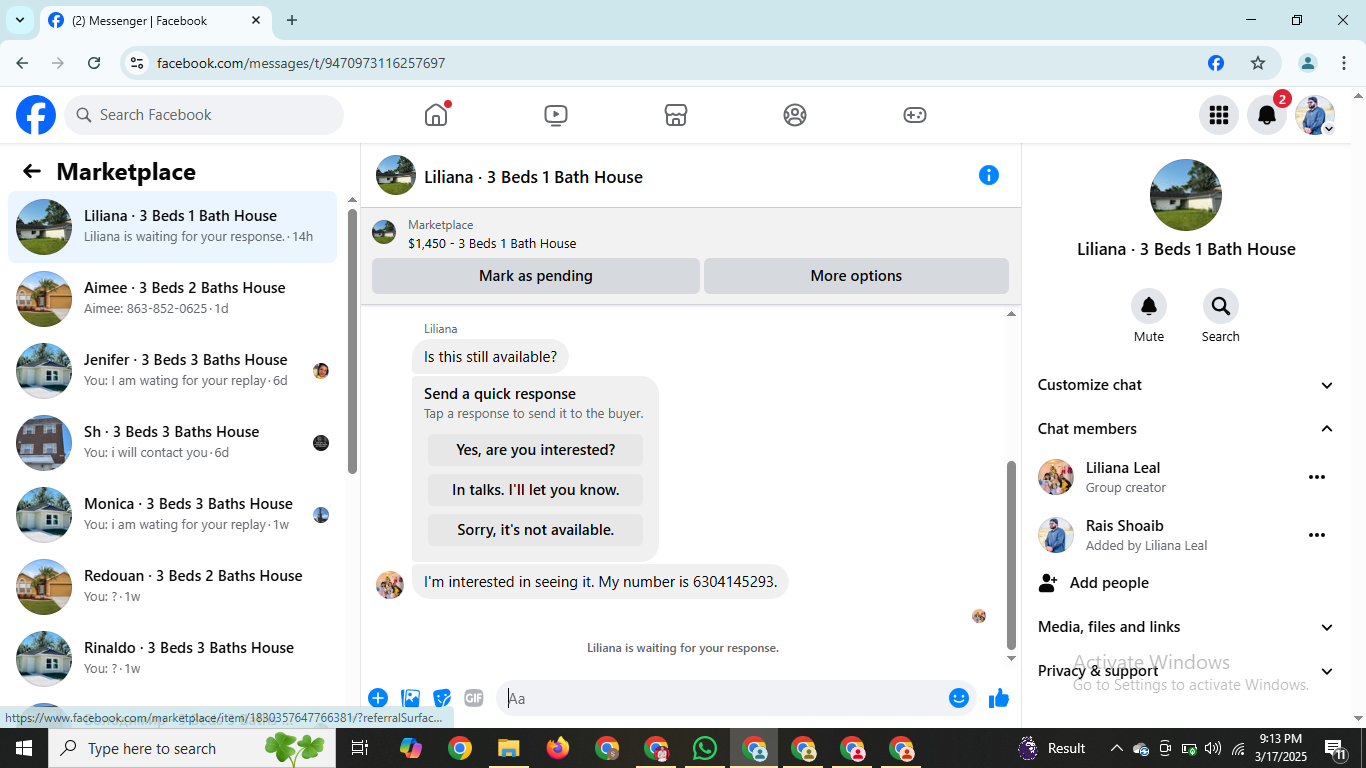The height and width of the screenshot is (768, 1366).
Task: Open the Aimee 3 Beds 2 Baths House chat
Action: click(x=173, y=299)
